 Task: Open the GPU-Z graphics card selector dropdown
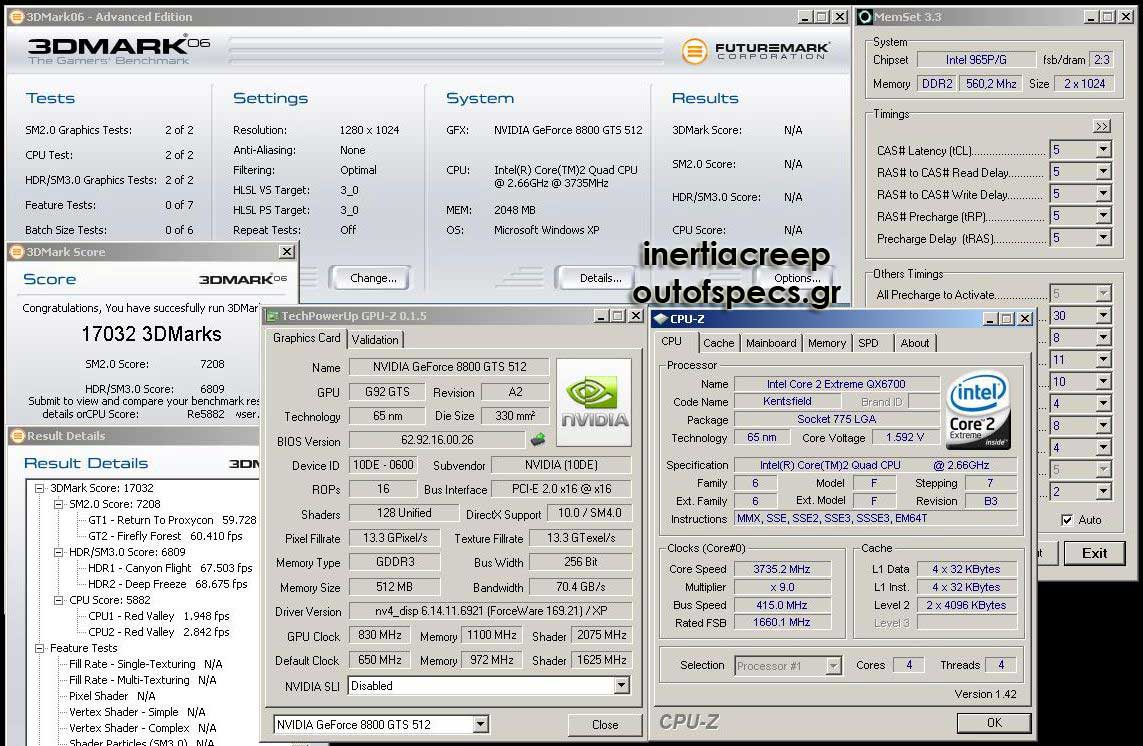point(480,724)
